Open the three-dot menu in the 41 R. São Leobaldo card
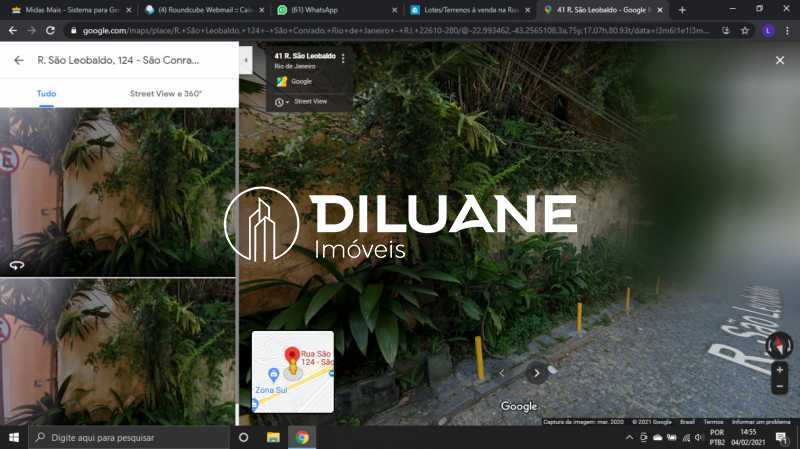 [x=343, y=58]
